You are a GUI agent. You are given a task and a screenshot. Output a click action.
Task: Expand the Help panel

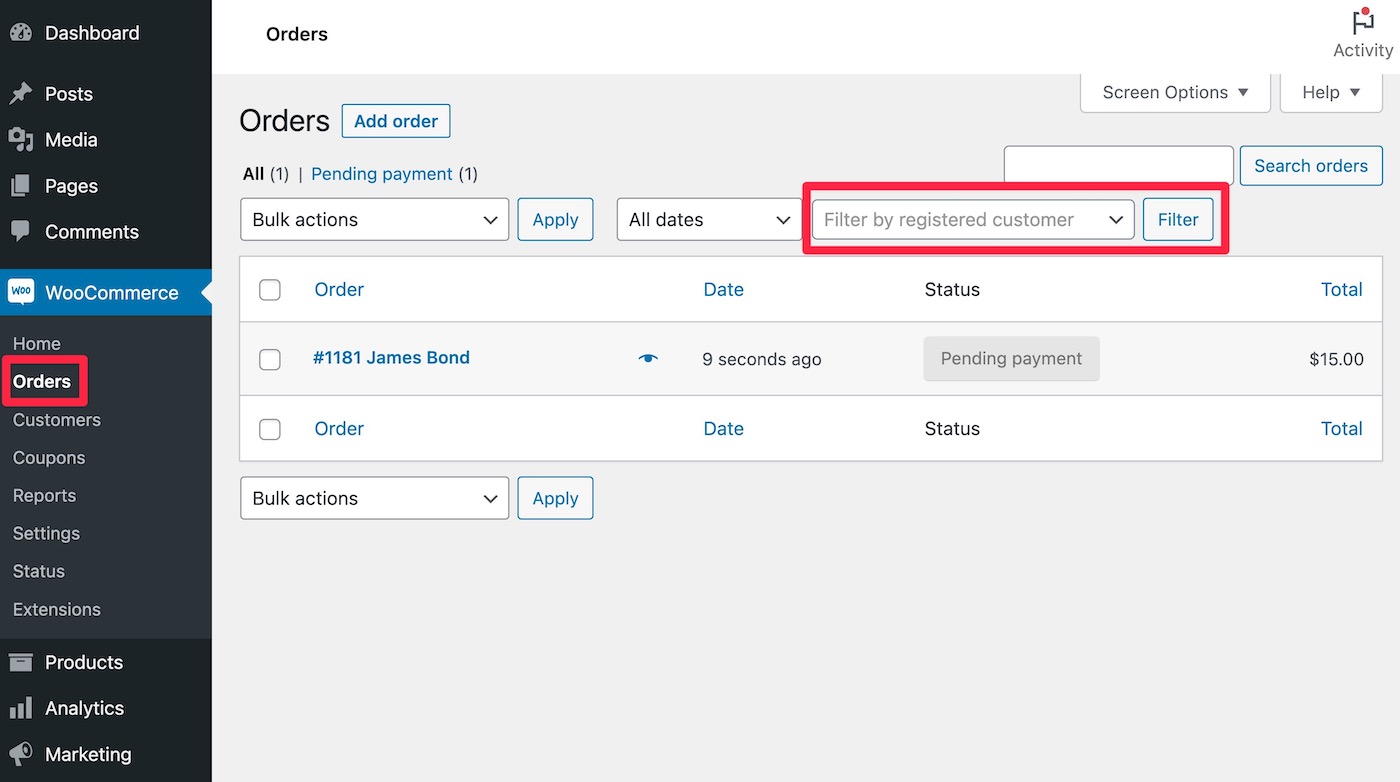(1331, 92)
